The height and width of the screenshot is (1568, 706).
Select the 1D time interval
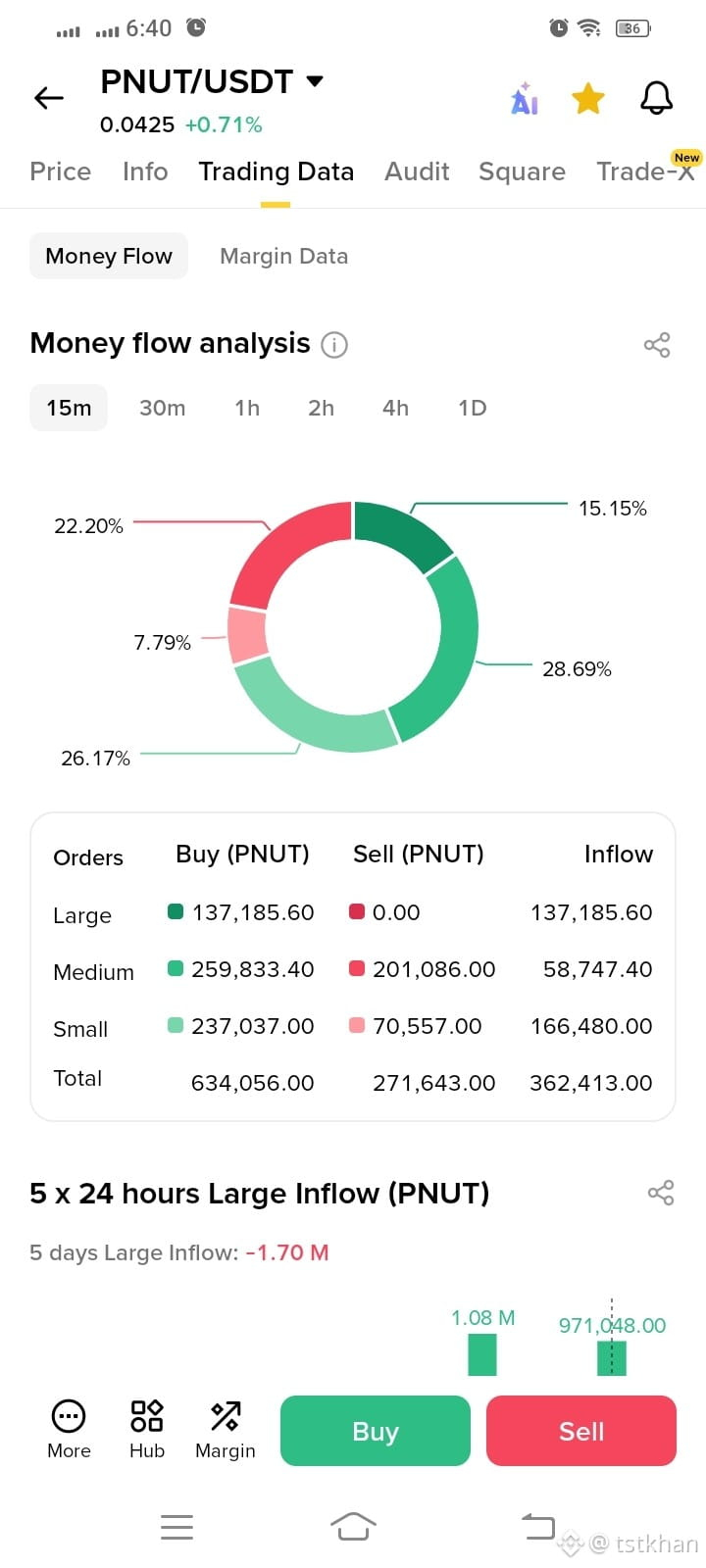pyautogui.click(x=472, y=408)
